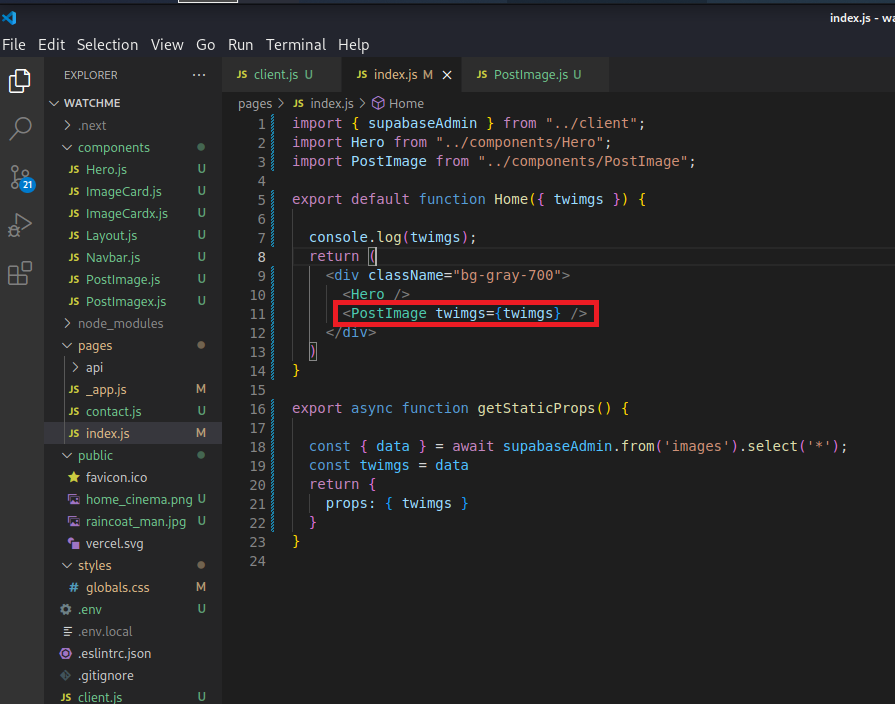895x704 pixels.
Task: Open the Run menu
Action: pyautogui.click(x=240, y=45)
